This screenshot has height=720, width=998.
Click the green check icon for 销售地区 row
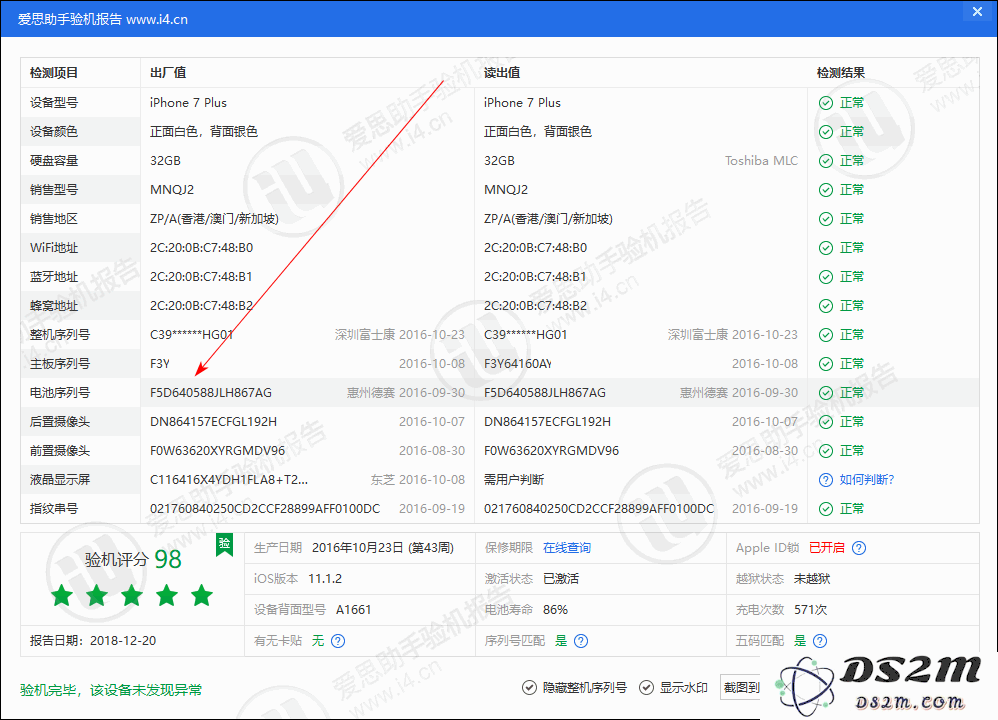tap(826, 219)
